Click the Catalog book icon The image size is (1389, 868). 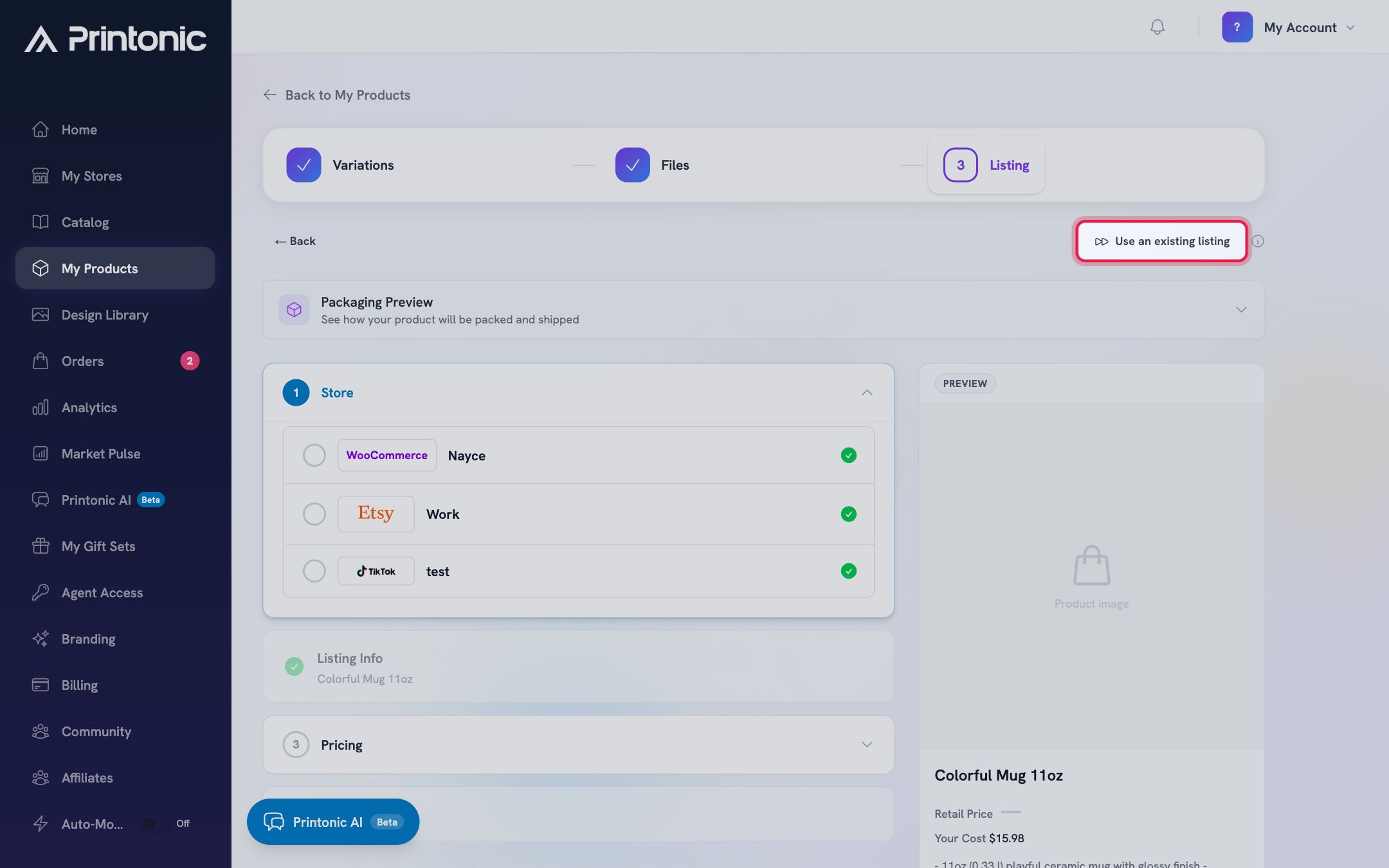41,222
